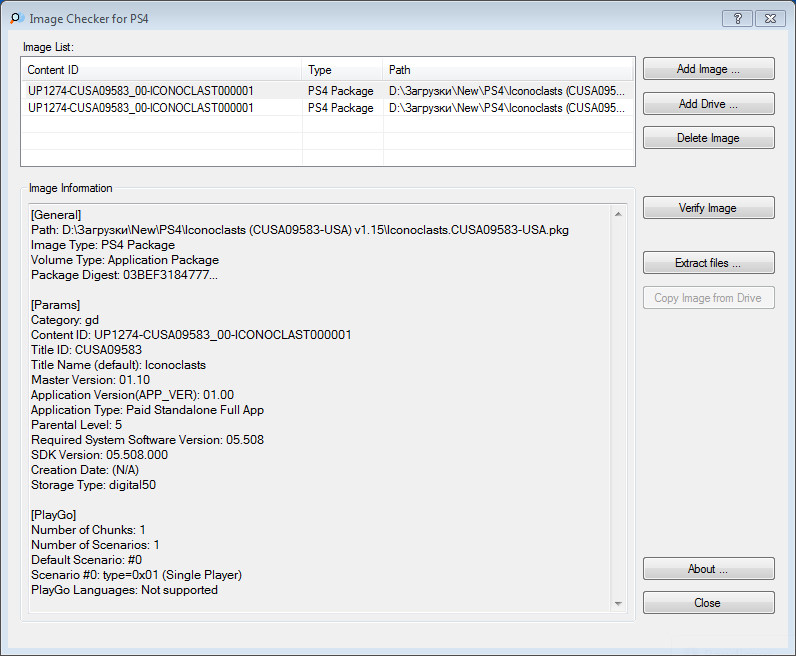Click the Scenario #0 Single Player line
Screen dimensions: 796x656
tap(136, 575)
